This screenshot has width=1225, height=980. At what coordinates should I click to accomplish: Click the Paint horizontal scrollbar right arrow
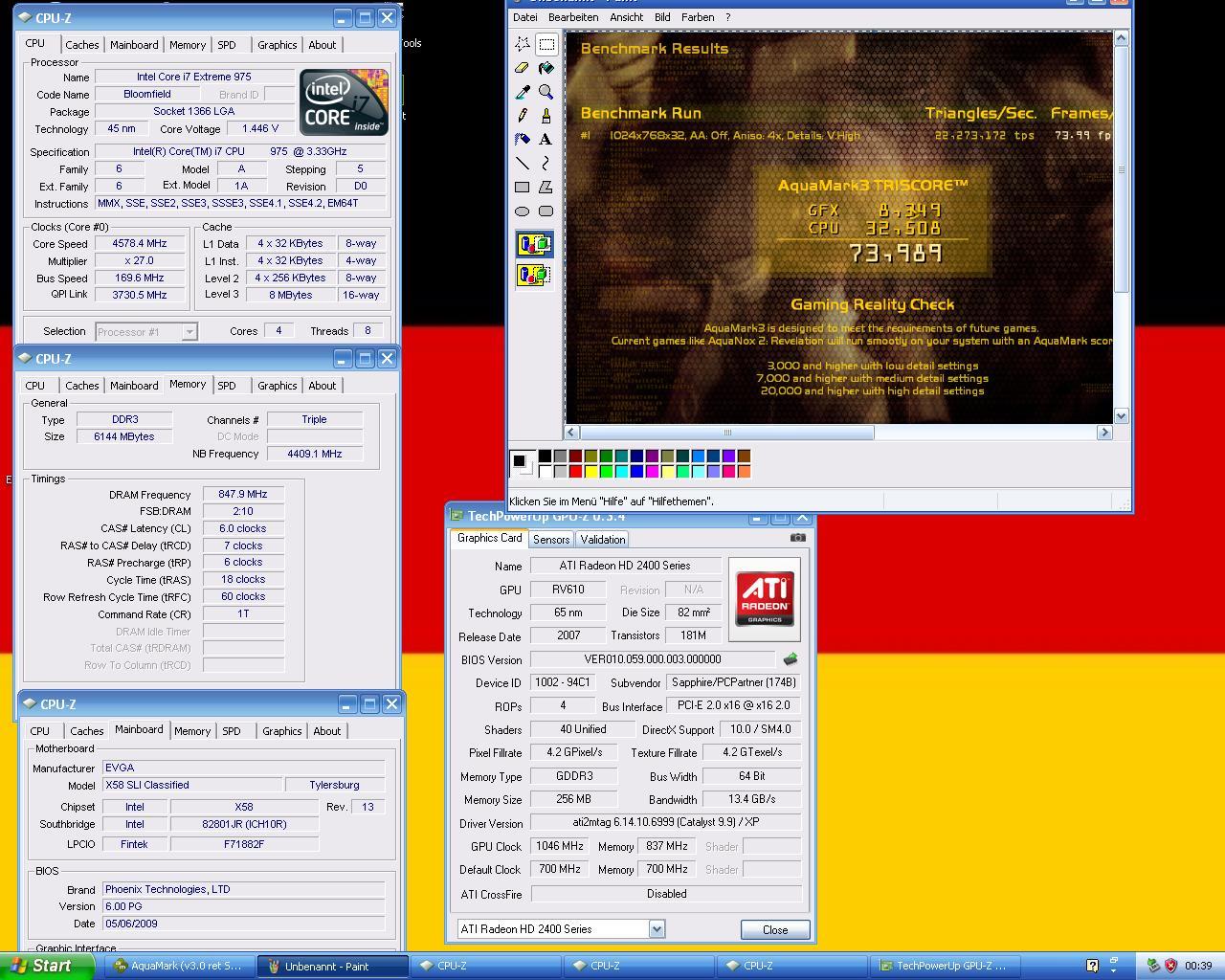1104,433
